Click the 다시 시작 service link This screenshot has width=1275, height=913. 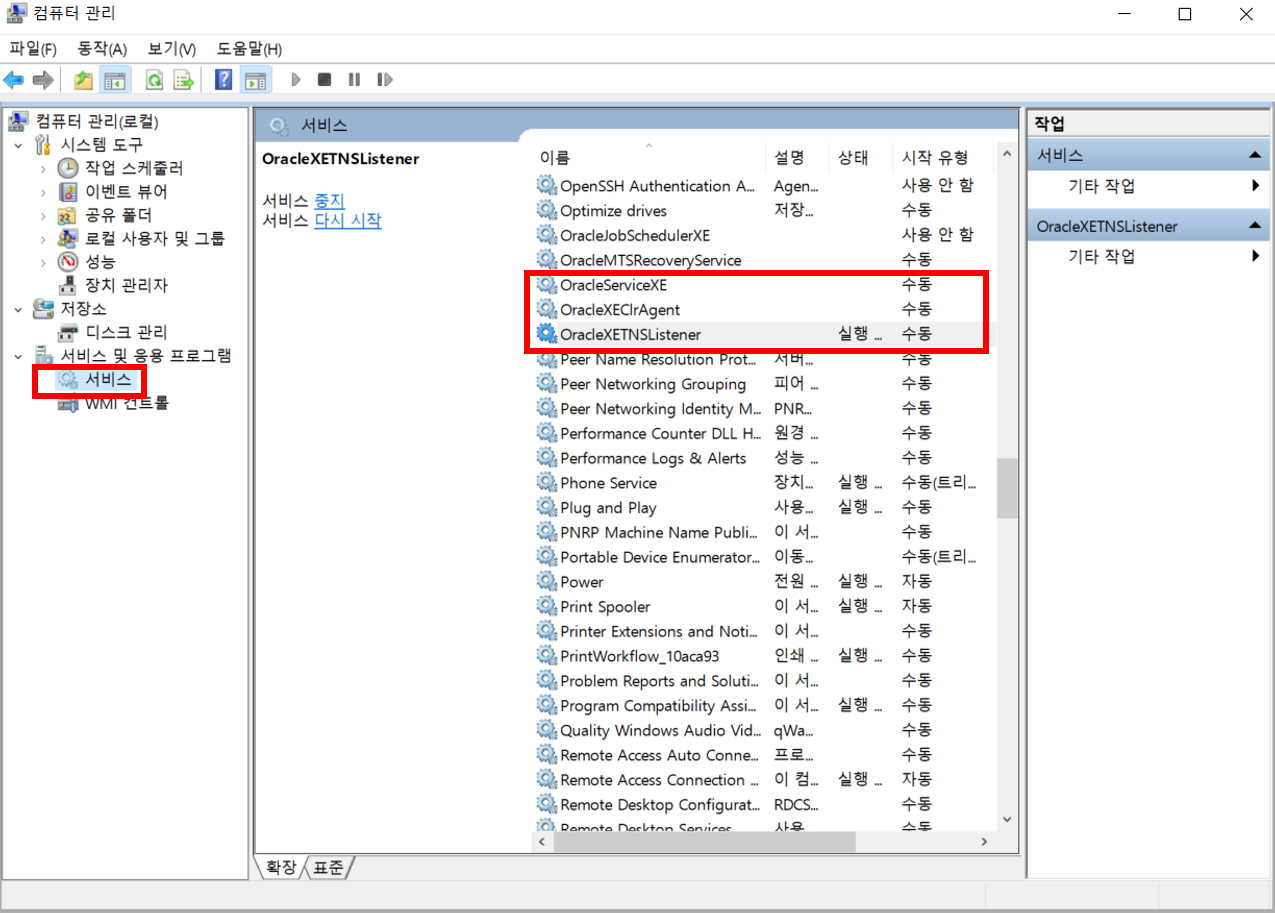coord(348,220)
